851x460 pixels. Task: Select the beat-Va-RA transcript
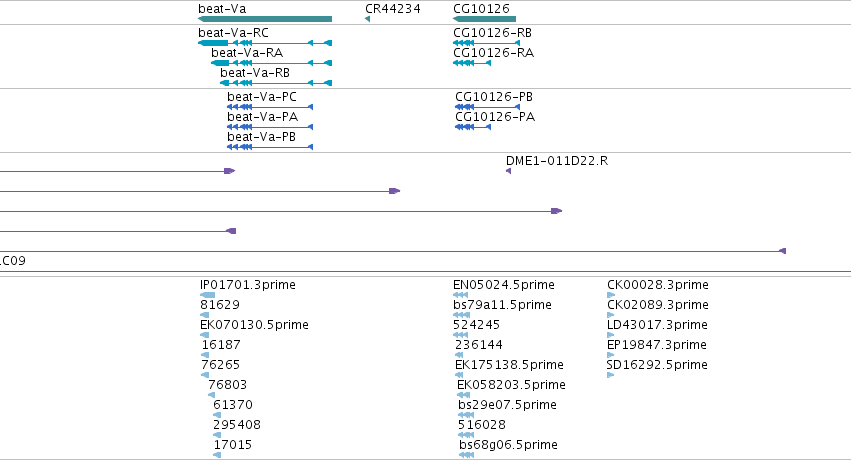point(271,63)
